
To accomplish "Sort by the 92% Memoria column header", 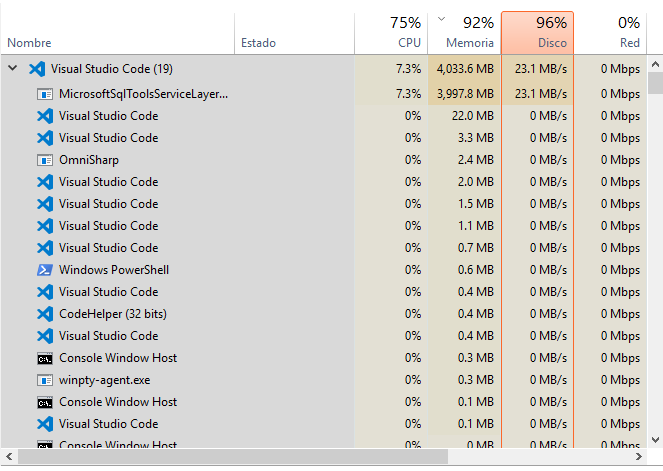I will [x=464, y=34].
